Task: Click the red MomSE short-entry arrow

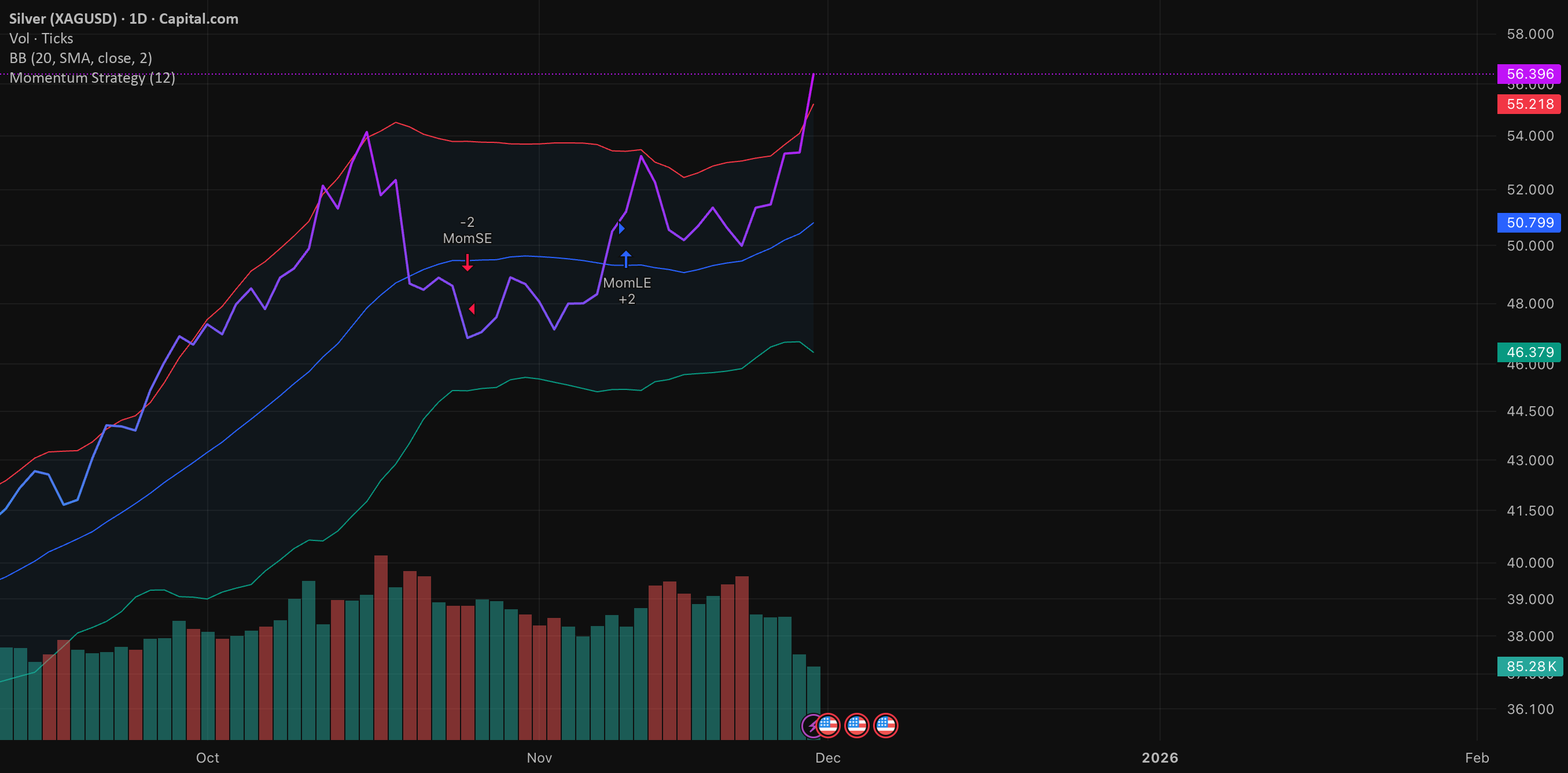Action: (x=467, y=262)
